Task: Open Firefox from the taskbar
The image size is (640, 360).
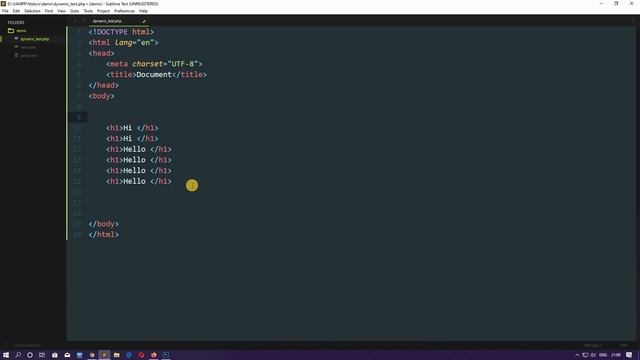Action: pos(153,355)
